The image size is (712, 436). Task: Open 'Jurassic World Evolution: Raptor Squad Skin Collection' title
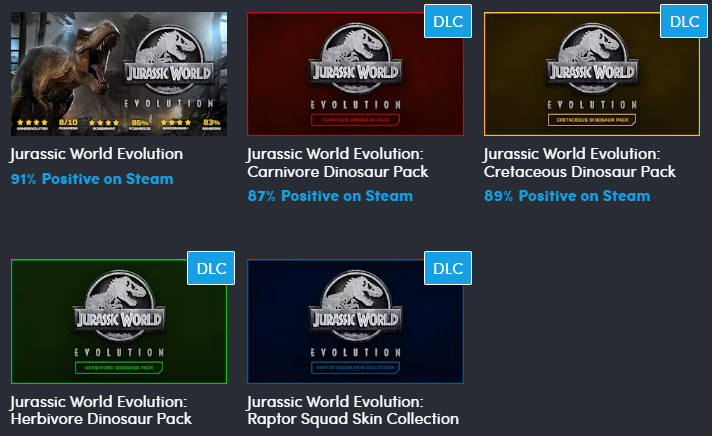[353, 410]
